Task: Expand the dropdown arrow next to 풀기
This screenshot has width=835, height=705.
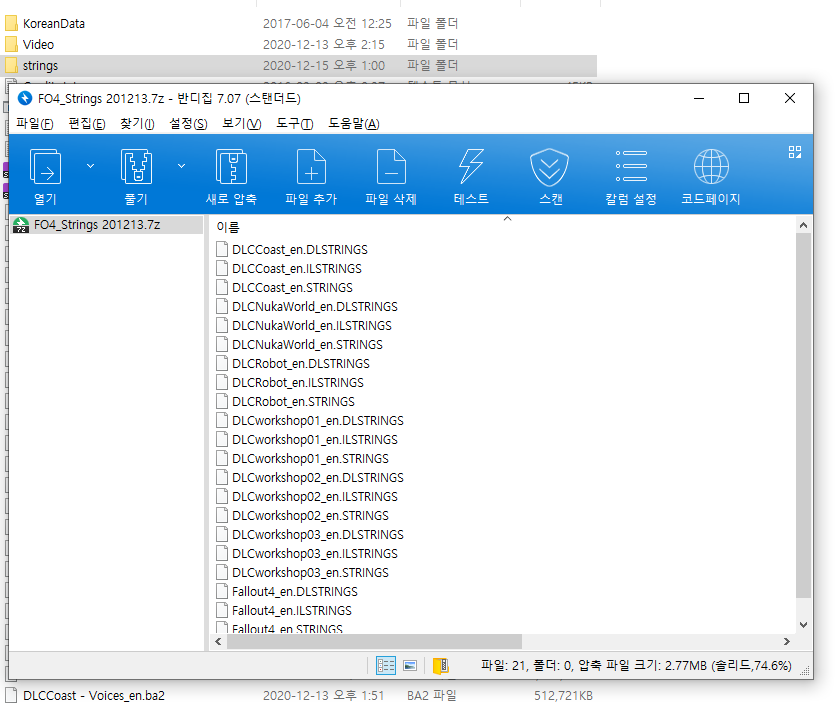Action: (182, 166)
